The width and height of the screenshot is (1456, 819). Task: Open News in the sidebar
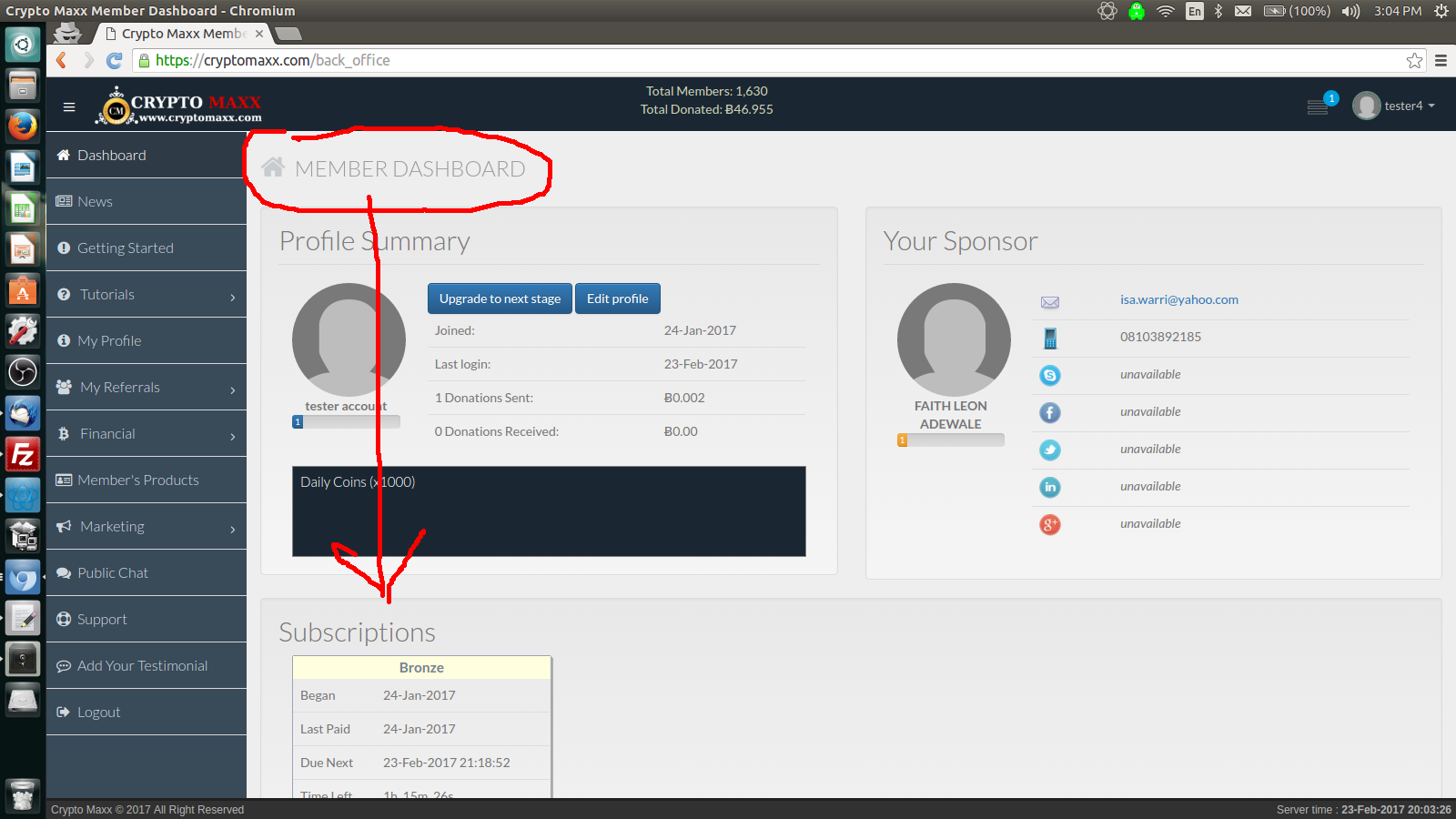click(147, 201)
